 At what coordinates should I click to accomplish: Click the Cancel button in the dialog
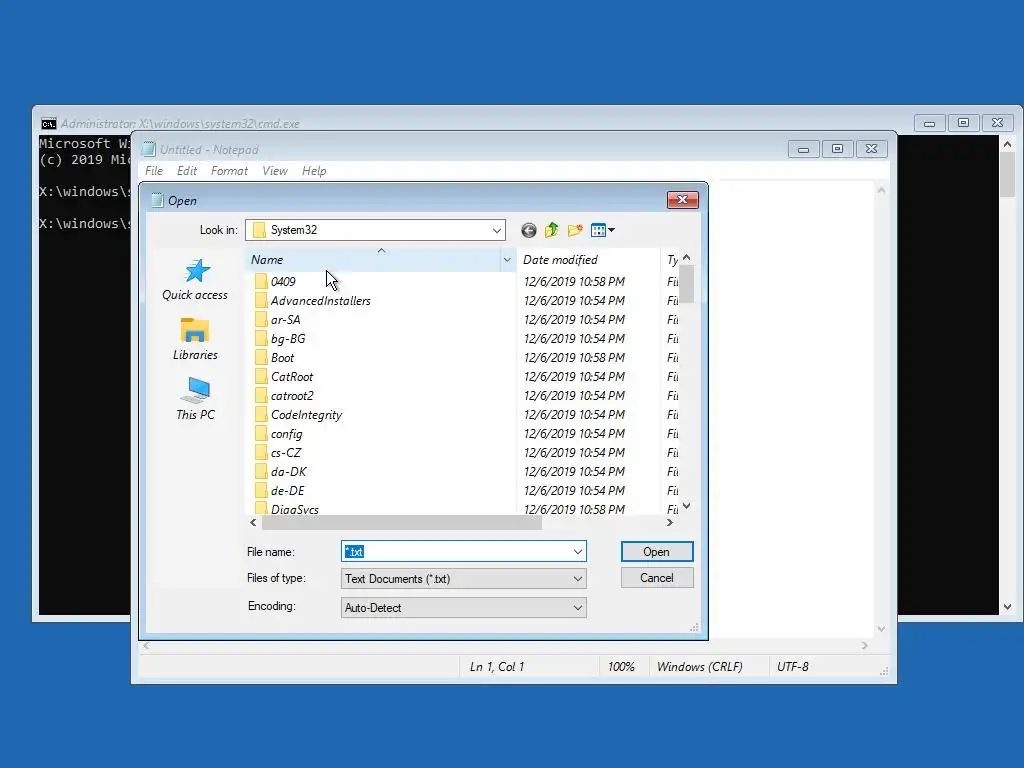tap(656, 578)
